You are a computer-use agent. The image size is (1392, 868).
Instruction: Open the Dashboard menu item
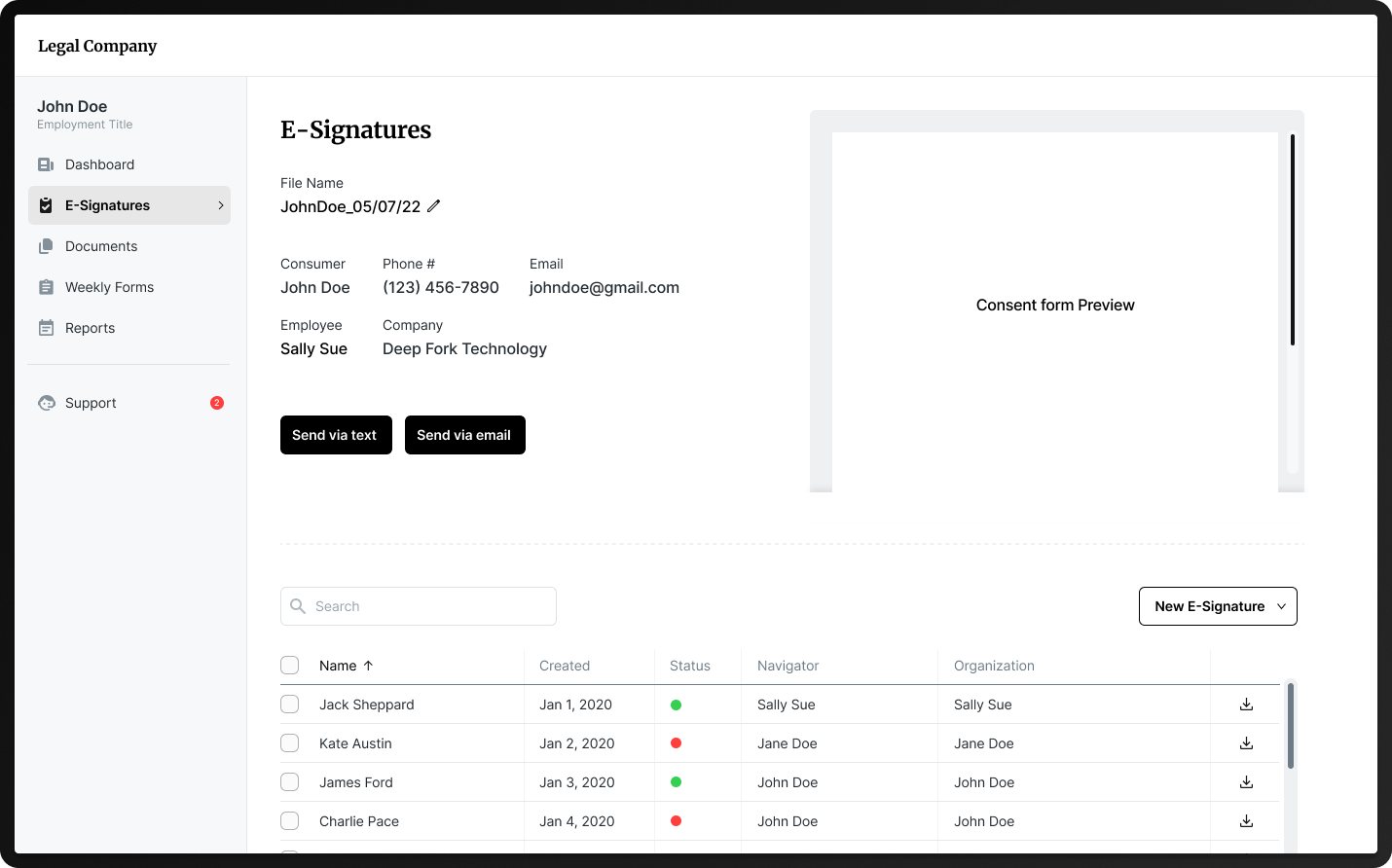tap(129, 164)
